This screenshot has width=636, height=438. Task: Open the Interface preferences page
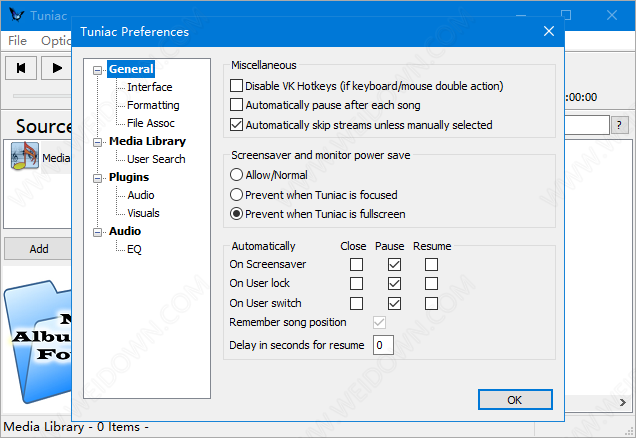pyautogui.click(x=149, y=87)
